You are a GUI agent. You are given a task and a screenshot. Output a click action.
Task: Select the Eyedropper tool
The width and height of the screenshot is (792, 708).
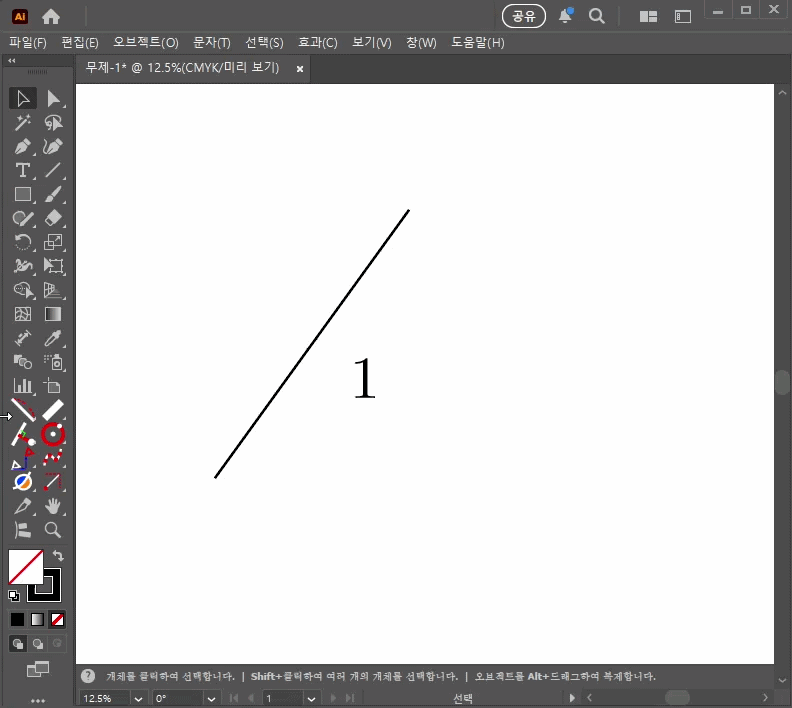53,338
